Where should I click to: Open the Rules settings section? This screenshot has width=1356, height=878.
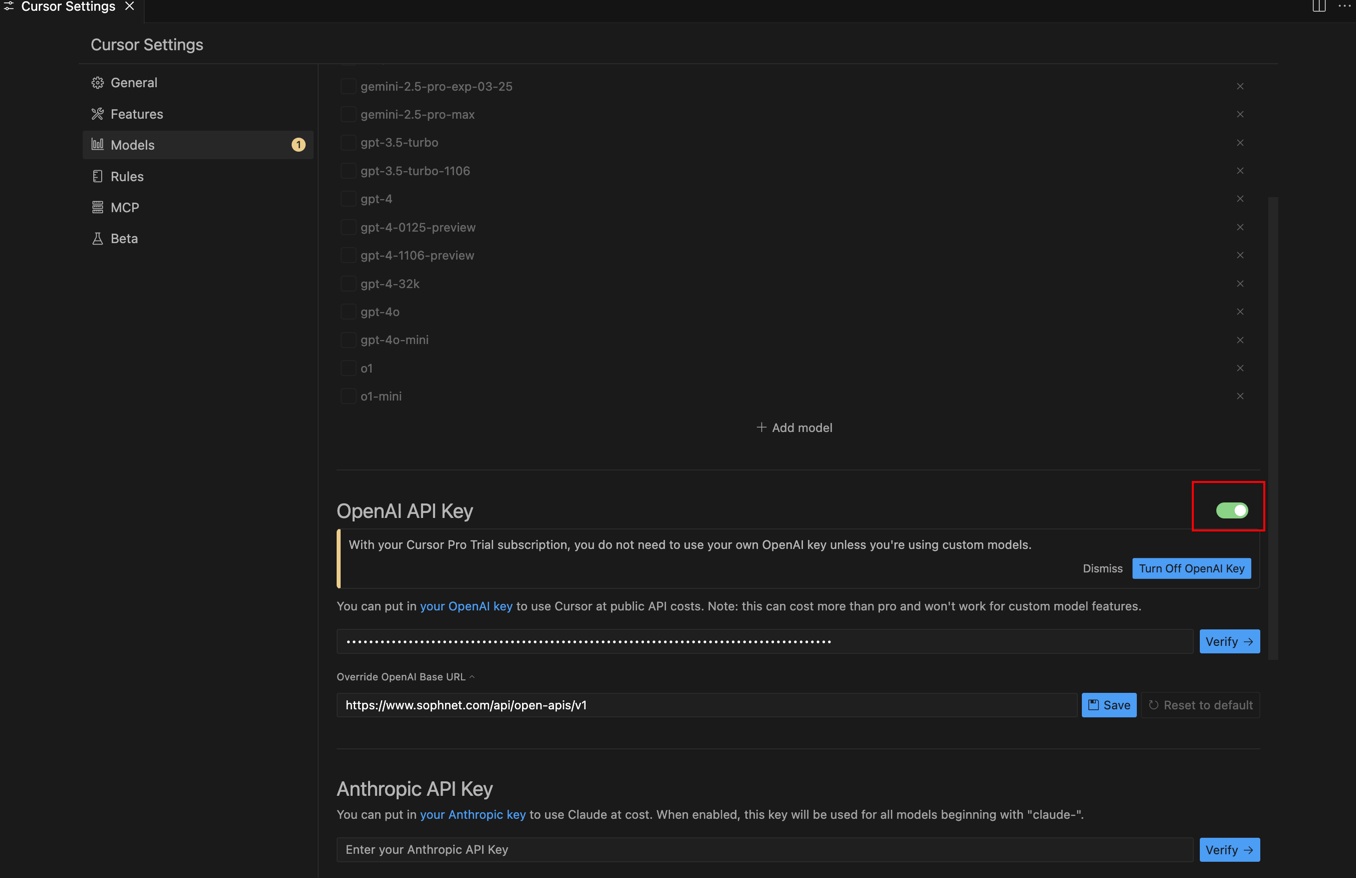pyautogui.click(x=198, y=176)
